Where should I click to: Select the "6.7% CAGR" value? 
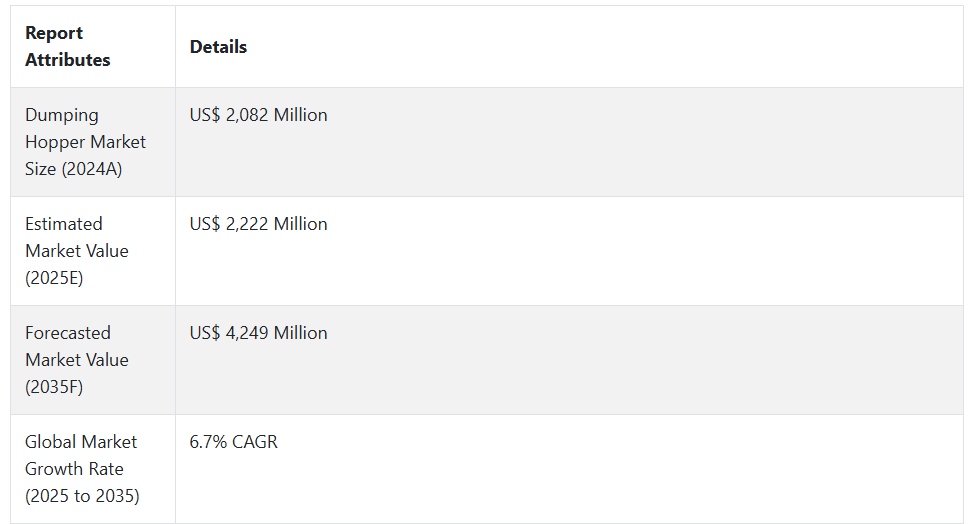click(x=233, y=442)
